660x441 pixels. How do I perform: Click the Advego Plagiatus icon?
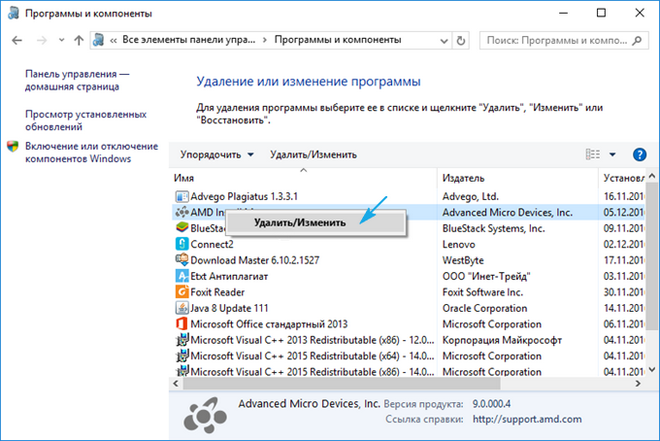[182, 196]
